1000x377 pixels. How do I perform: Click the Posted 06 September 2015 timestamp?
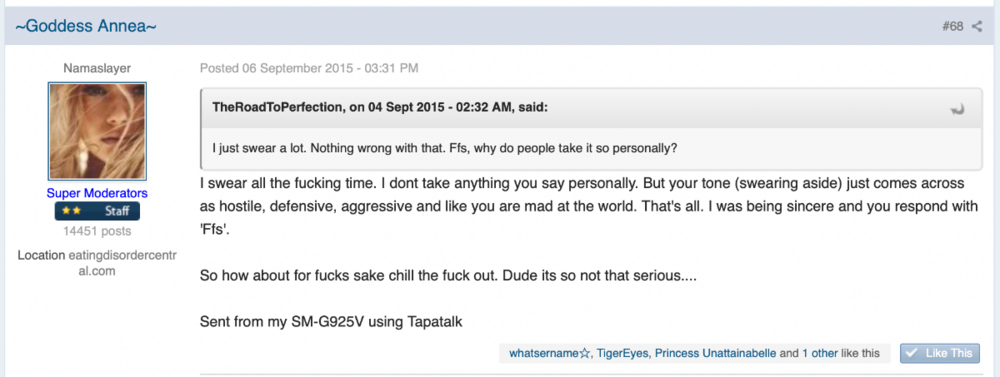click(309, 68)
